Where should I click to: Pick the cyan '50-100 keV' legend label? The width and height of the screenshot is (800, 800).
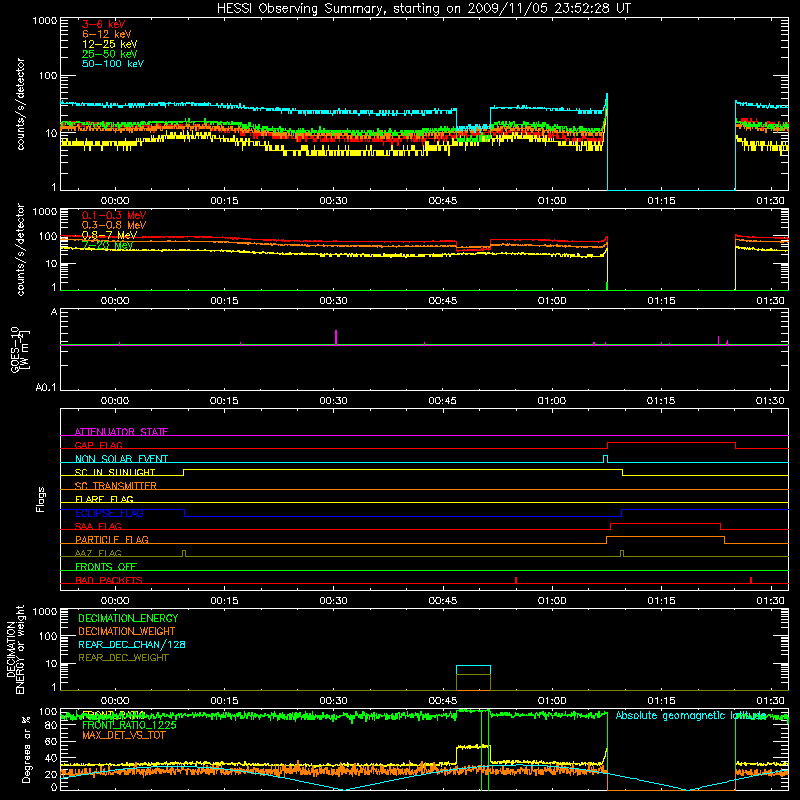(113, 64)
